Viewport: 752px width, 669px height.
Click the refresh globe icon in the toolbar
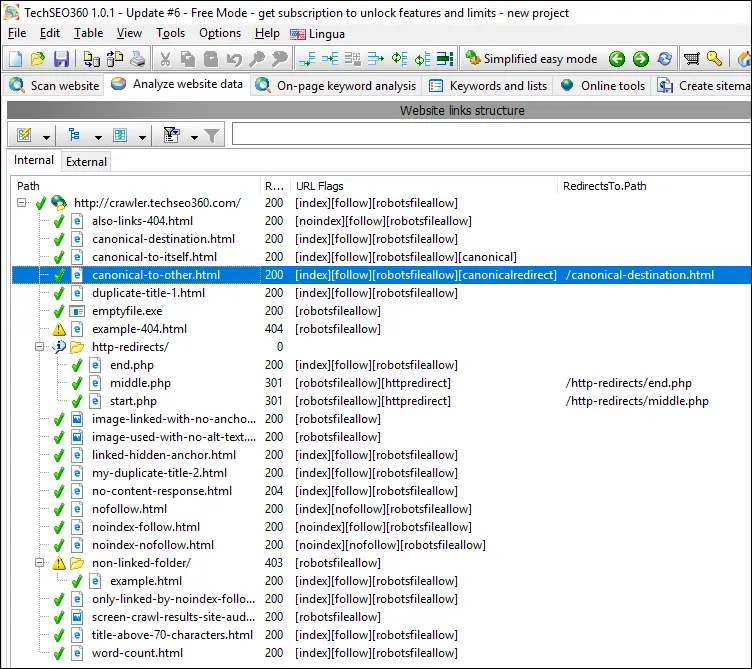[664, 59]
